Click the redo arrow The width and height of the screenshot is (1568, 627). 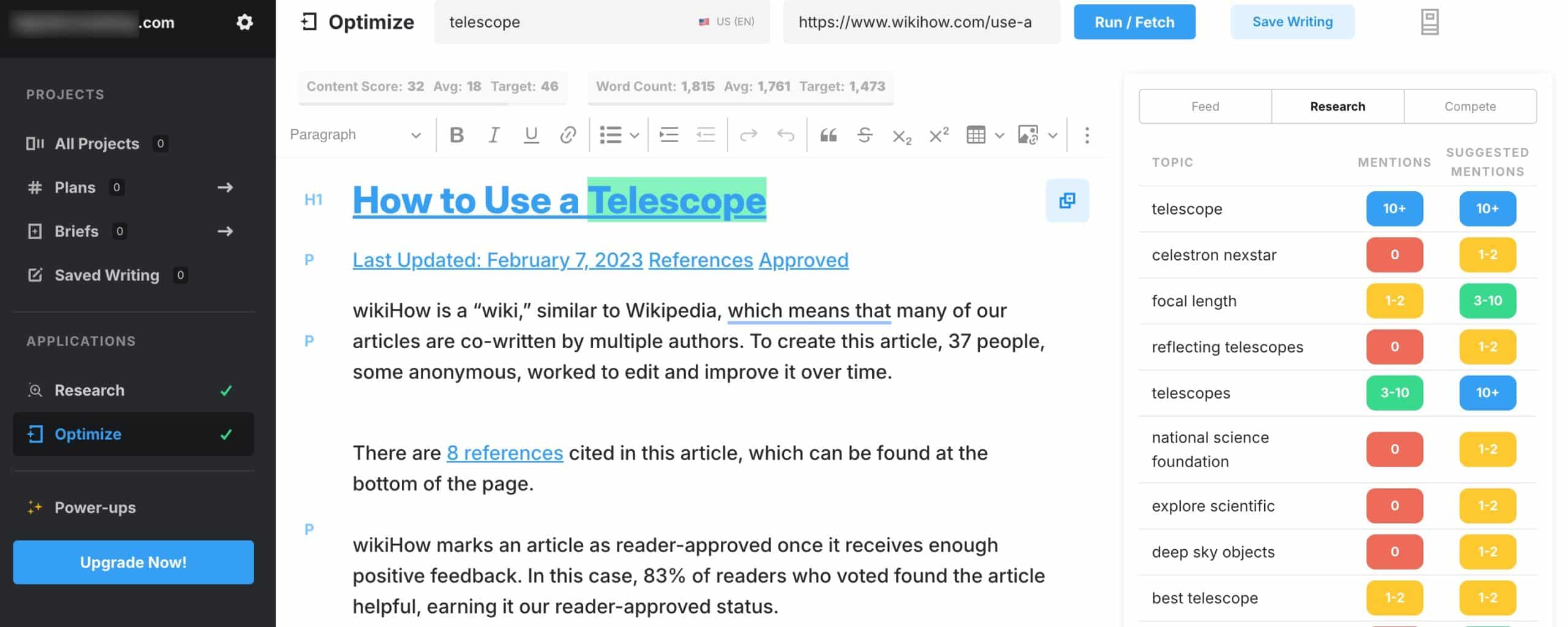(x=748, y=135)
